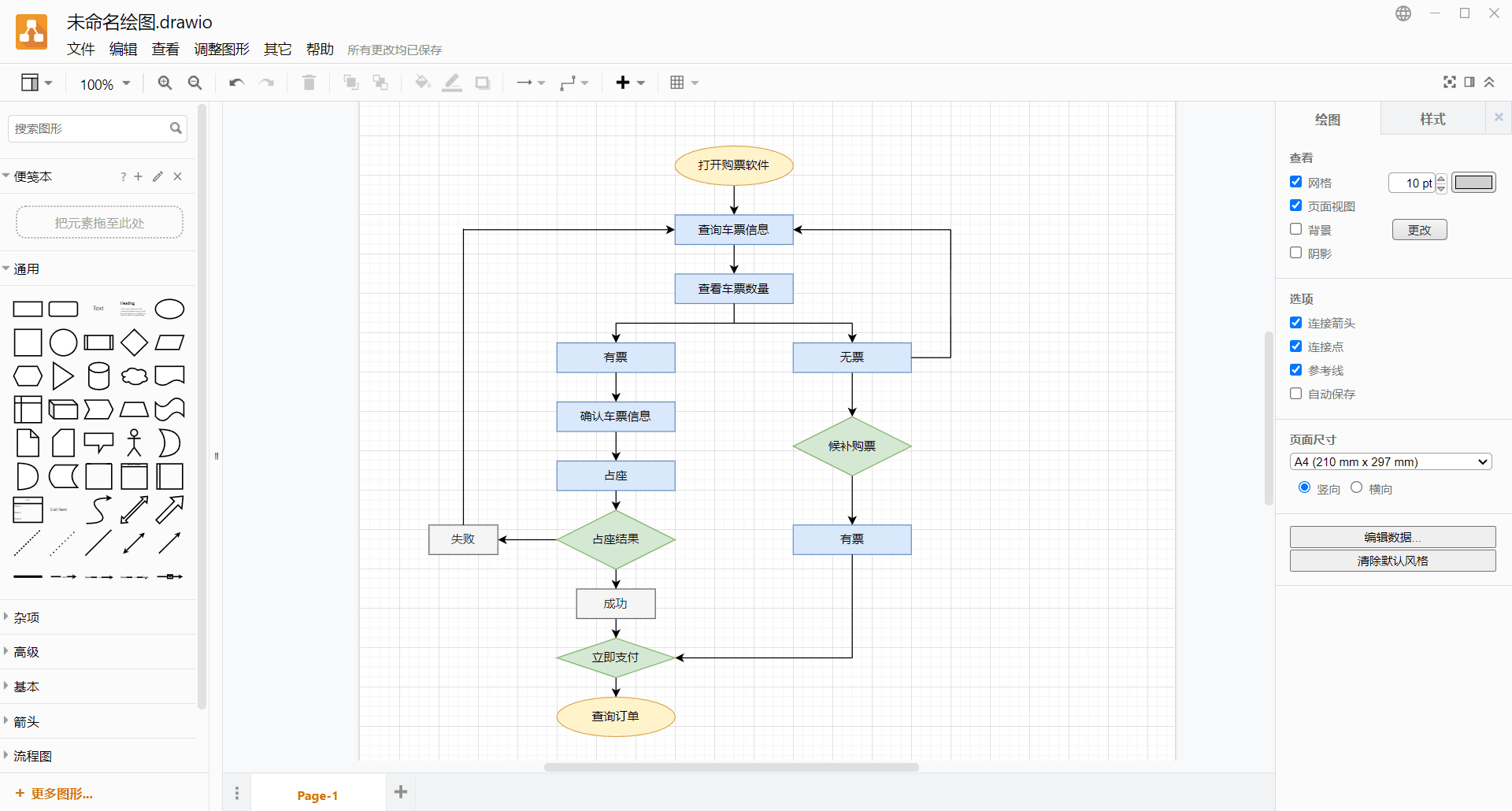Switch to the 样式 tab

[1432, 119]
